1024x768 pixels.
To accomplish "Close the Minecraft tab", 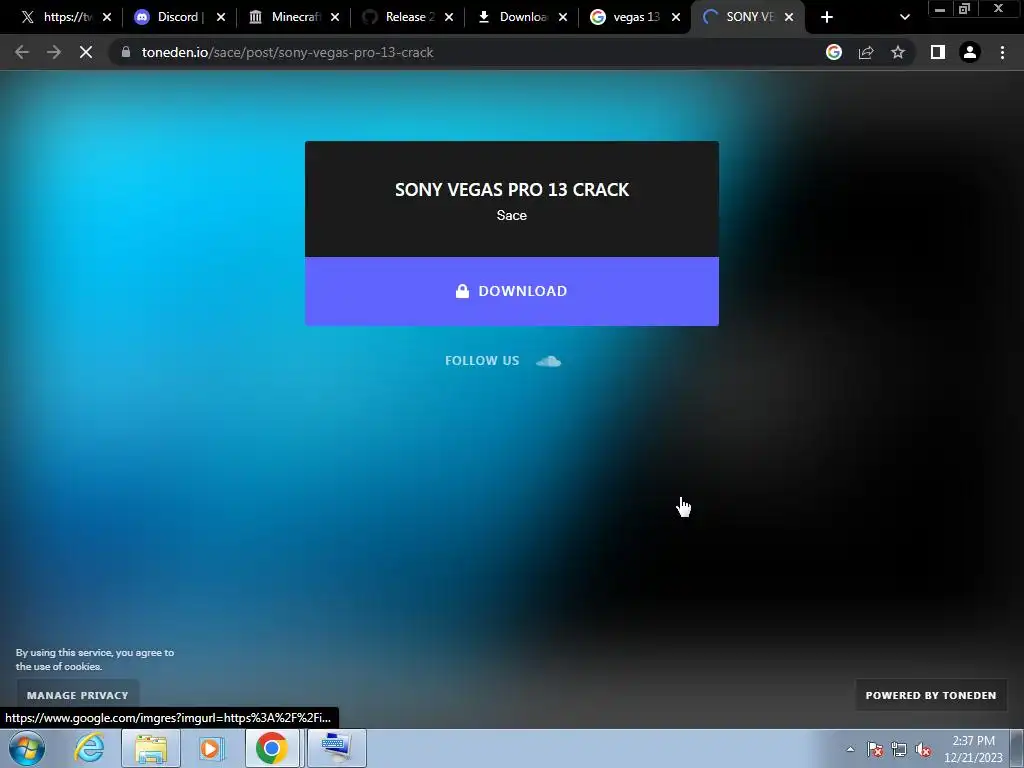I will pyautogui.click(x=335, y=17).
